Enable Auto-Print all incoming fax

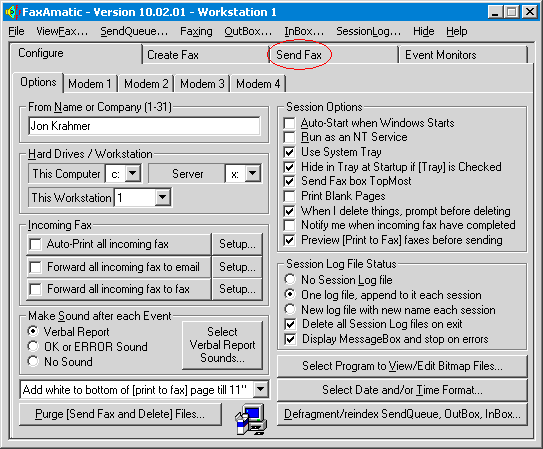35,244
